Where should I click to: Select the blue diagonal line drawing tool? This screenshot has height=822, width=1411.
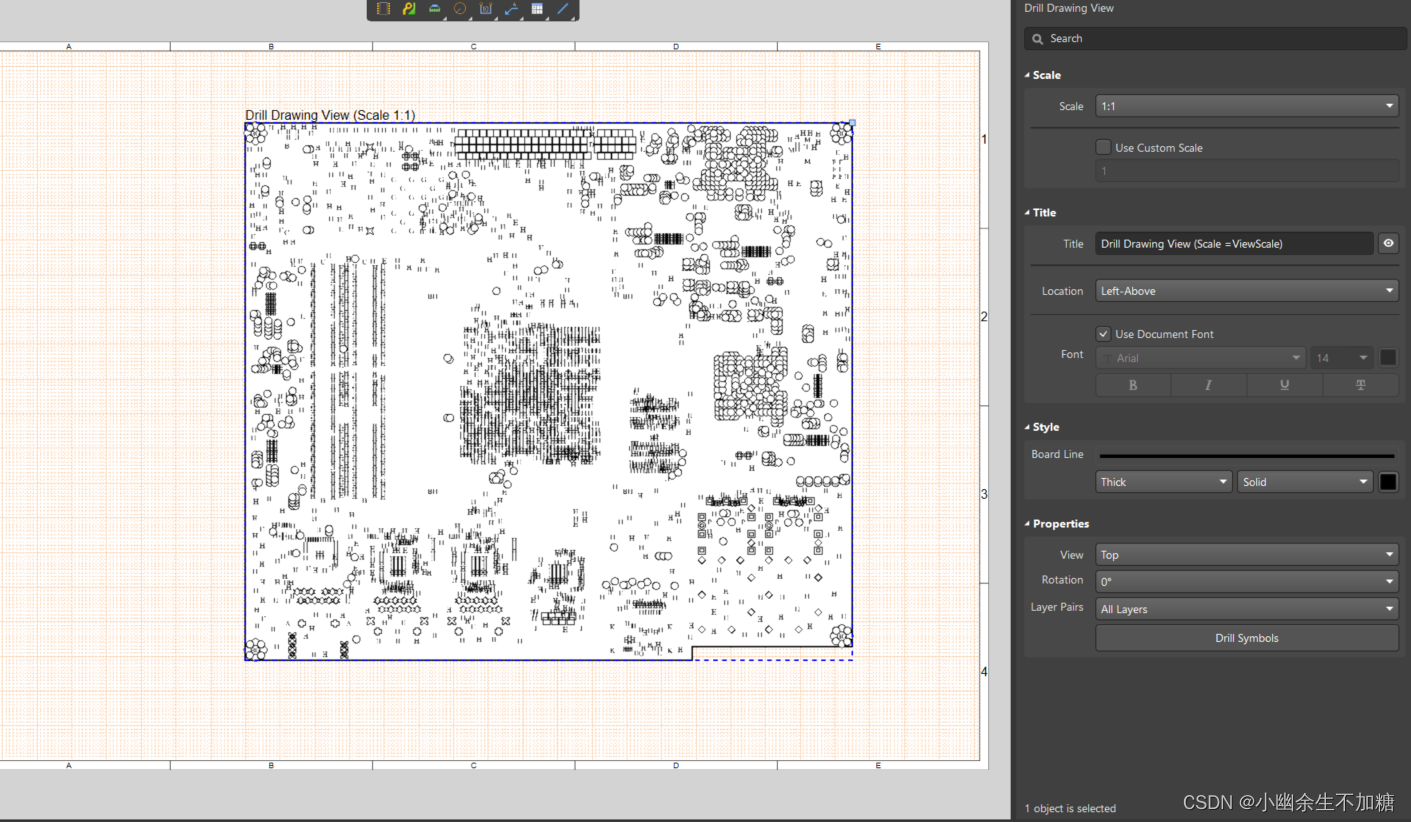pos(563,9)
